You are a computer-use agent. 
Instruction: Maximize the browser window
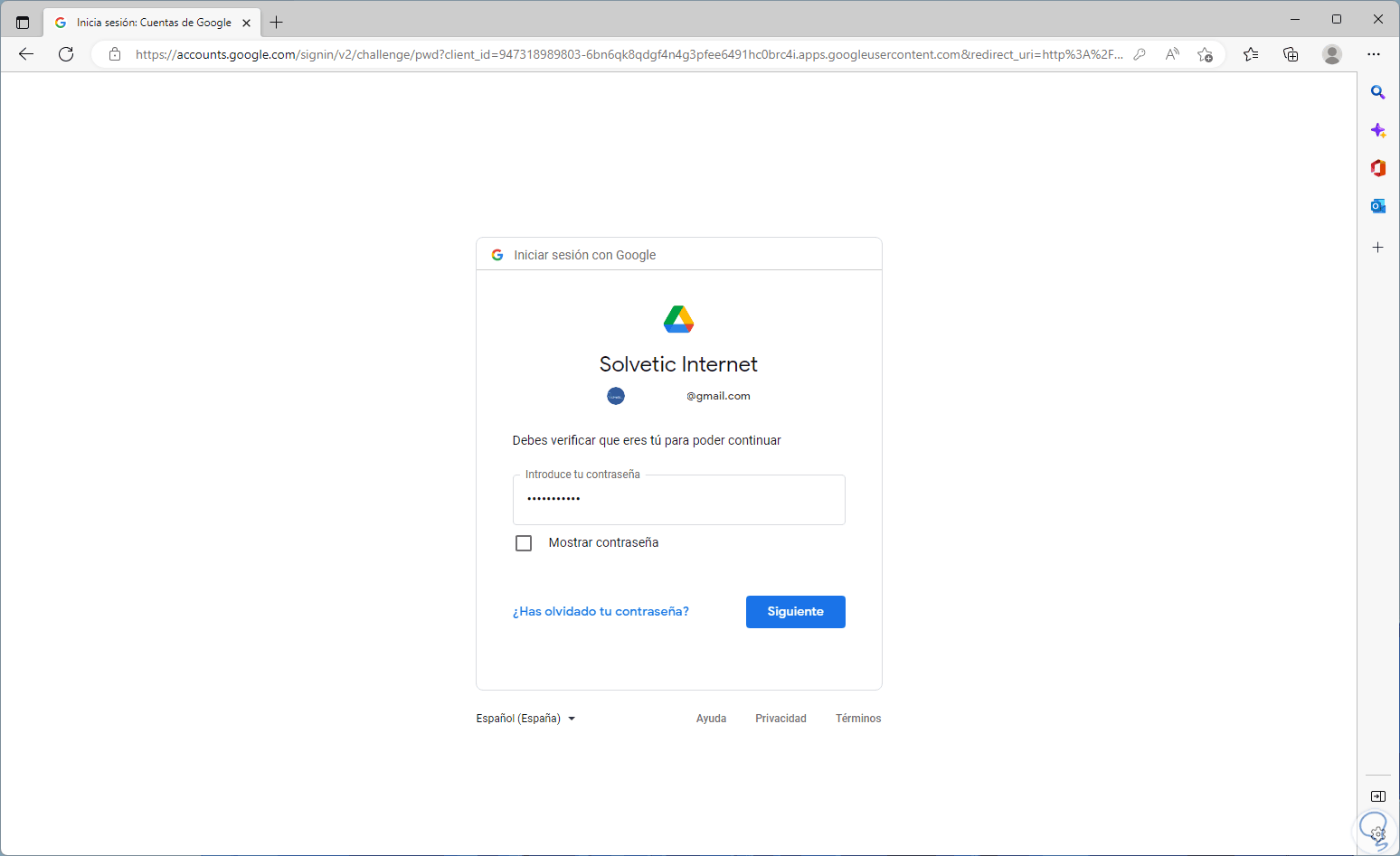pyautogui.click(x=1337, y=19)
